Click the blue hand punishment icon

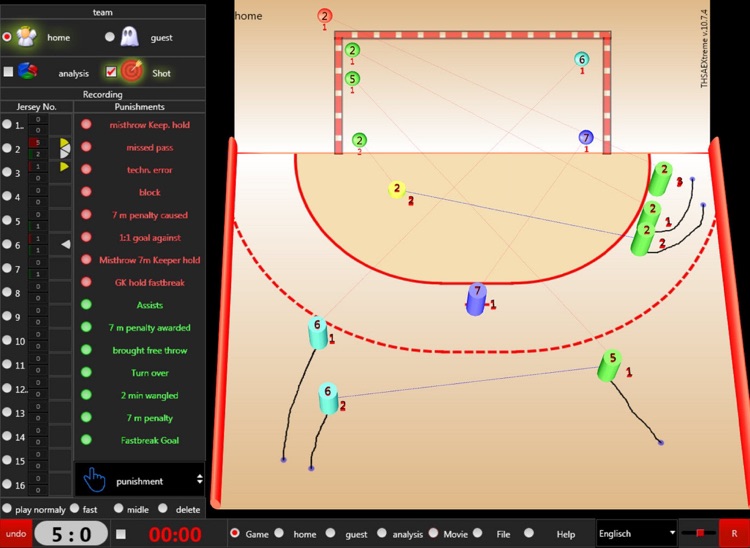pyautogui.click(x=95, y=481)
